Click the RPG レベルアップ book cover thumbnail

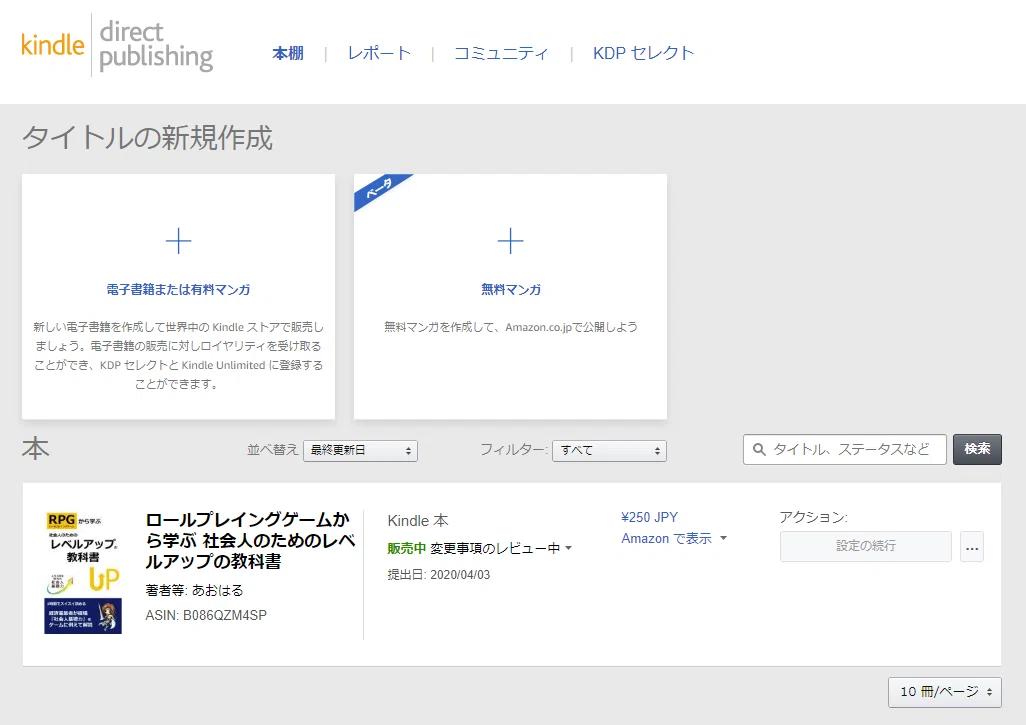click(83, 573)
